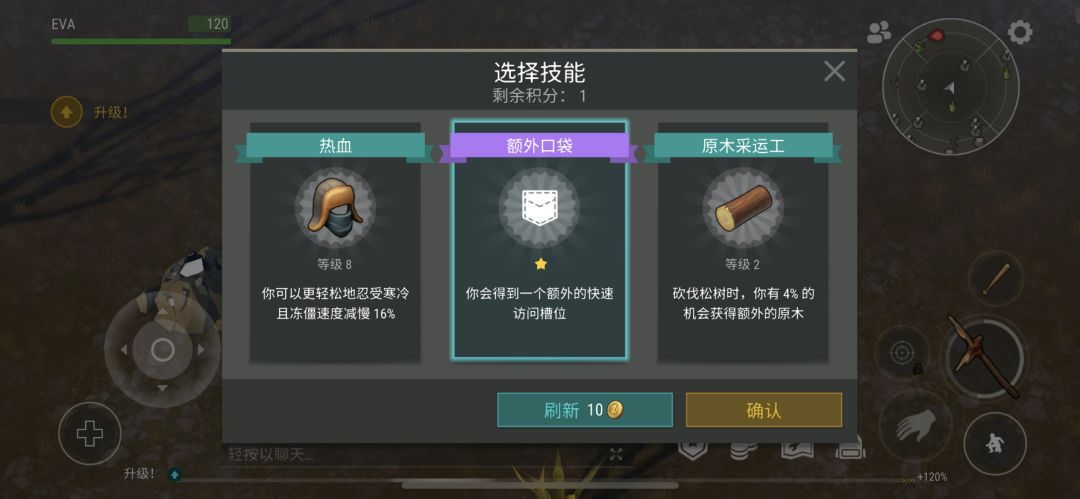Click the 确认 confirm button
The width and height of the screenshot is (1080, 499).
click(764, 410)
